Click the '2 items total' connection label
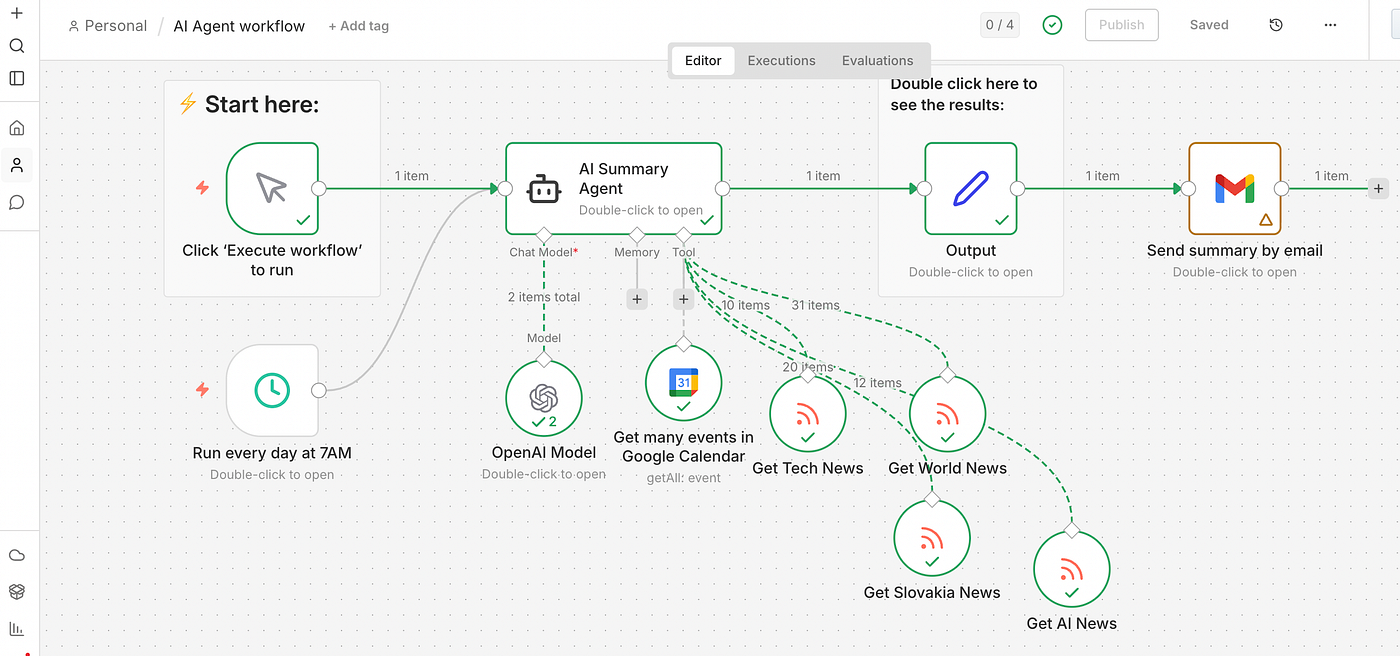The width and height of the screenshot is (1400, 656). (x=544, y=297)
